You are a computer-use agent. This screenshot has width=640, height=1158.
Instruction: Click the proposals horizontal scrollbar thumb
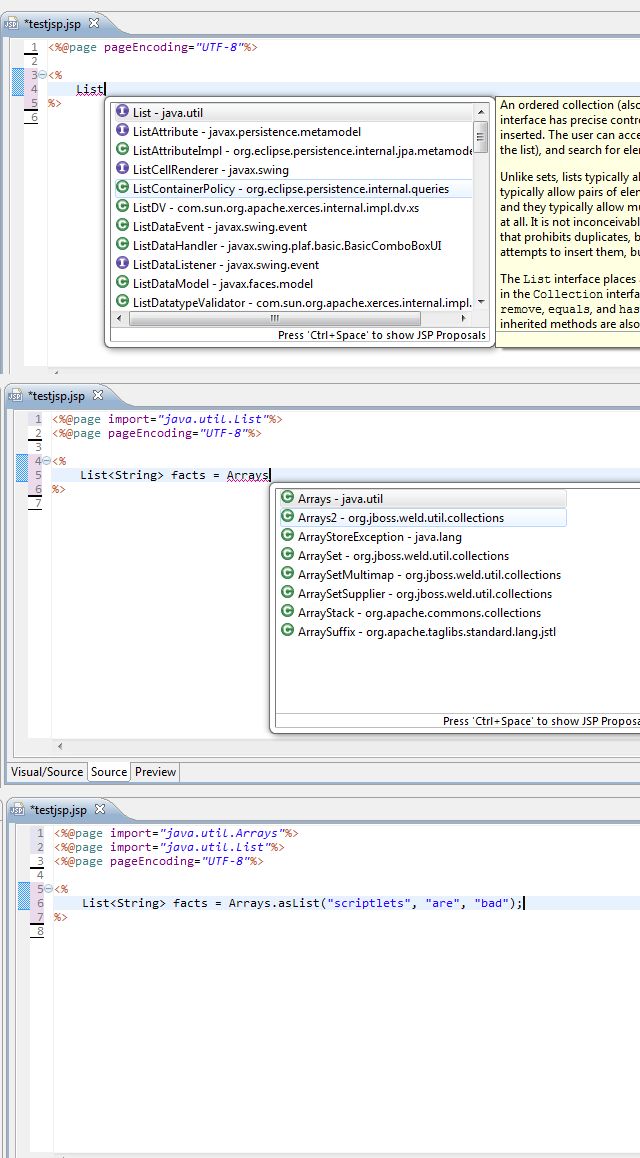[275, 318]
